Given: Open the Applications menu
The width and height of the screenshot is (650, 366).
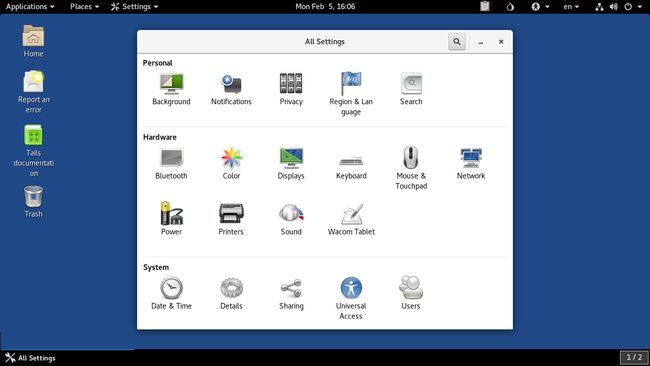Looking at the screenshot, I should 30,6.
